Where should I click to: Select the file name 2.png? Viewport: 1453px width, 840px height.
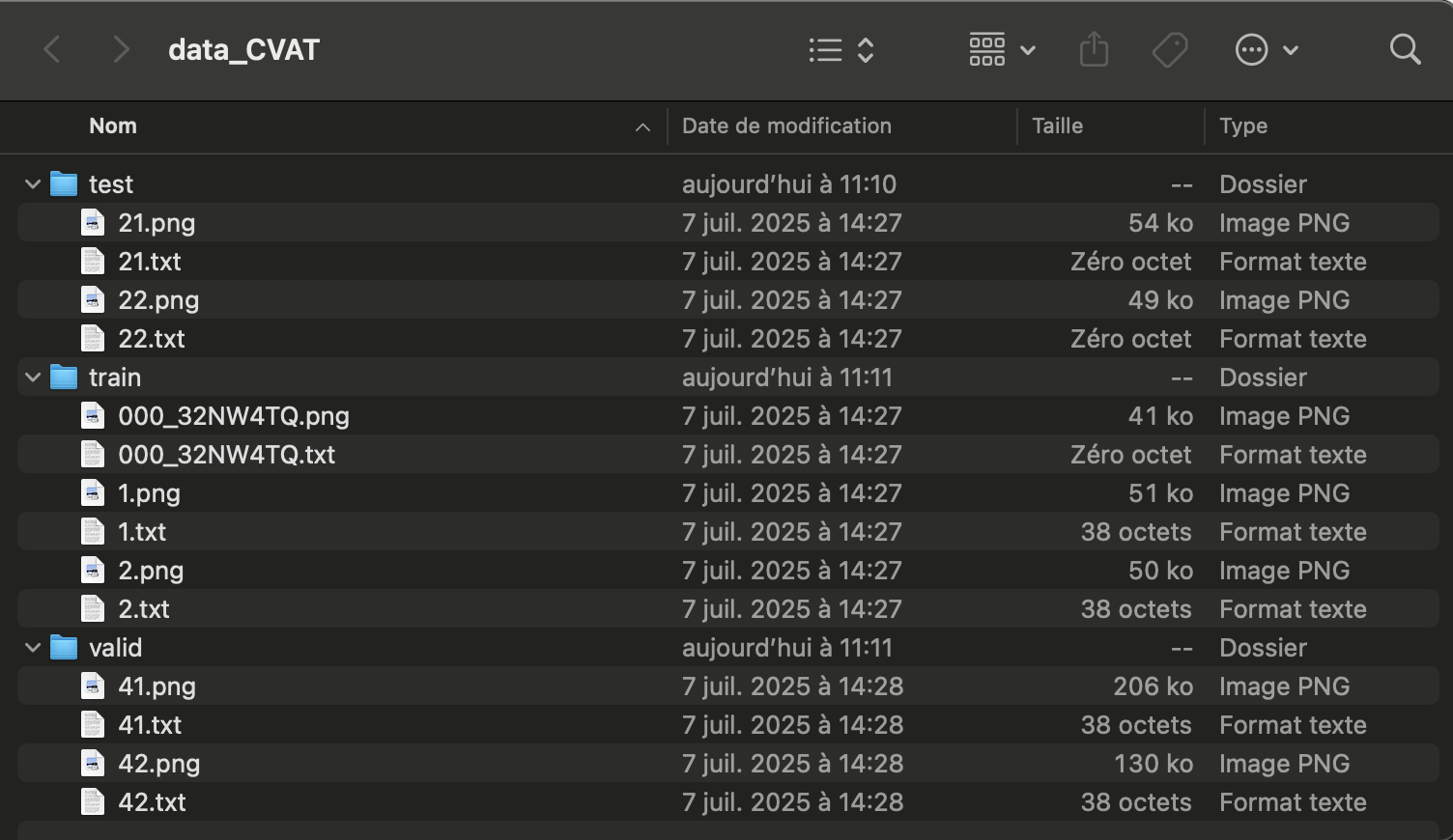point(151,571)
